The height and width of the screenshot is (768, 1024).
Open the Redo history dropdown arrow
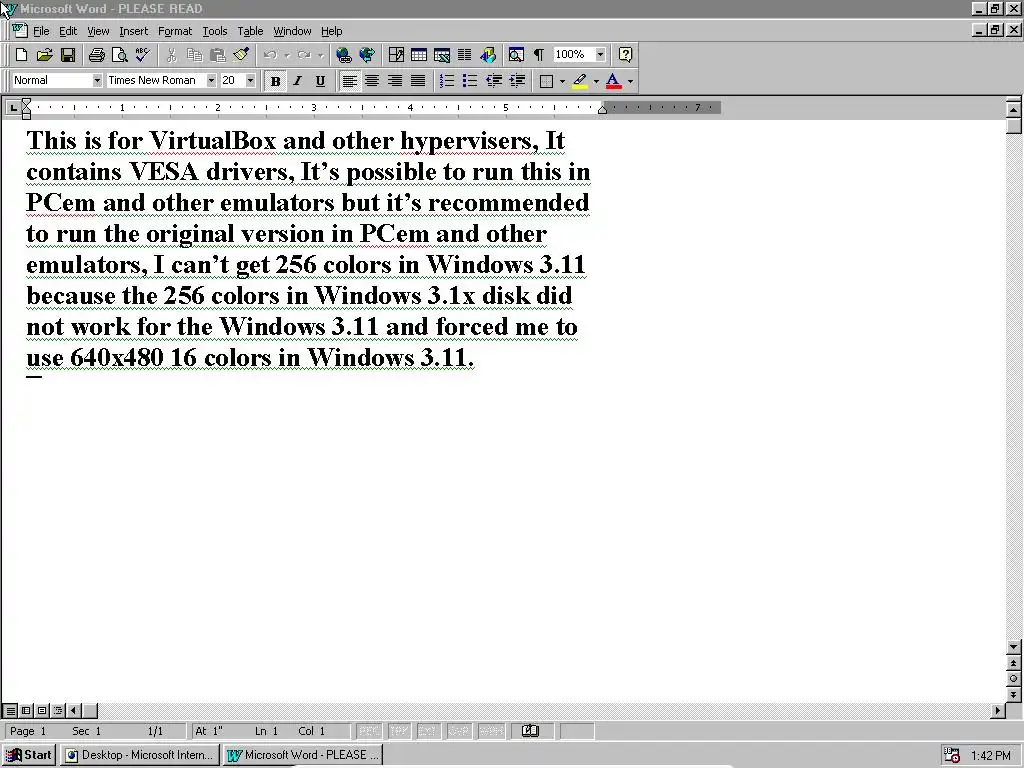tap(320, 55)
